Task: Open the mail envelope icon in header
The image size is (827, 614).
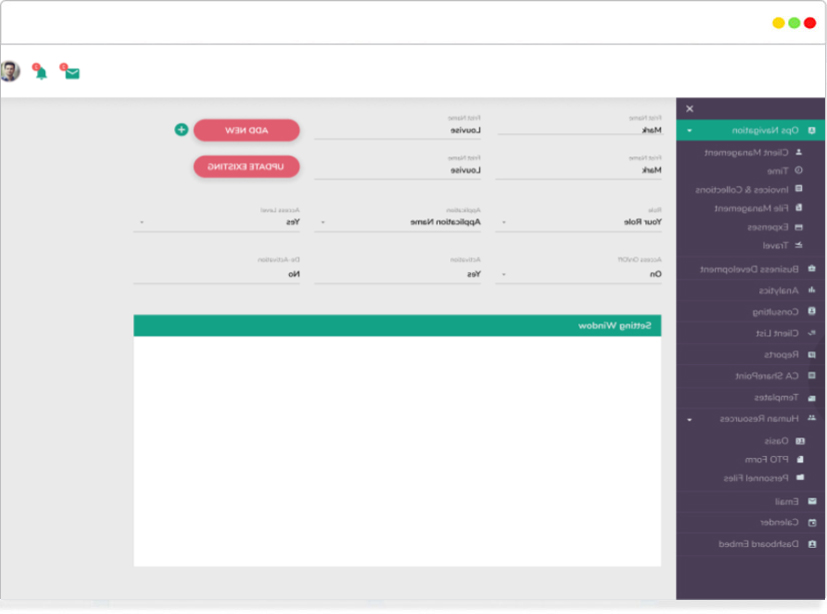Action: point(72,72)
